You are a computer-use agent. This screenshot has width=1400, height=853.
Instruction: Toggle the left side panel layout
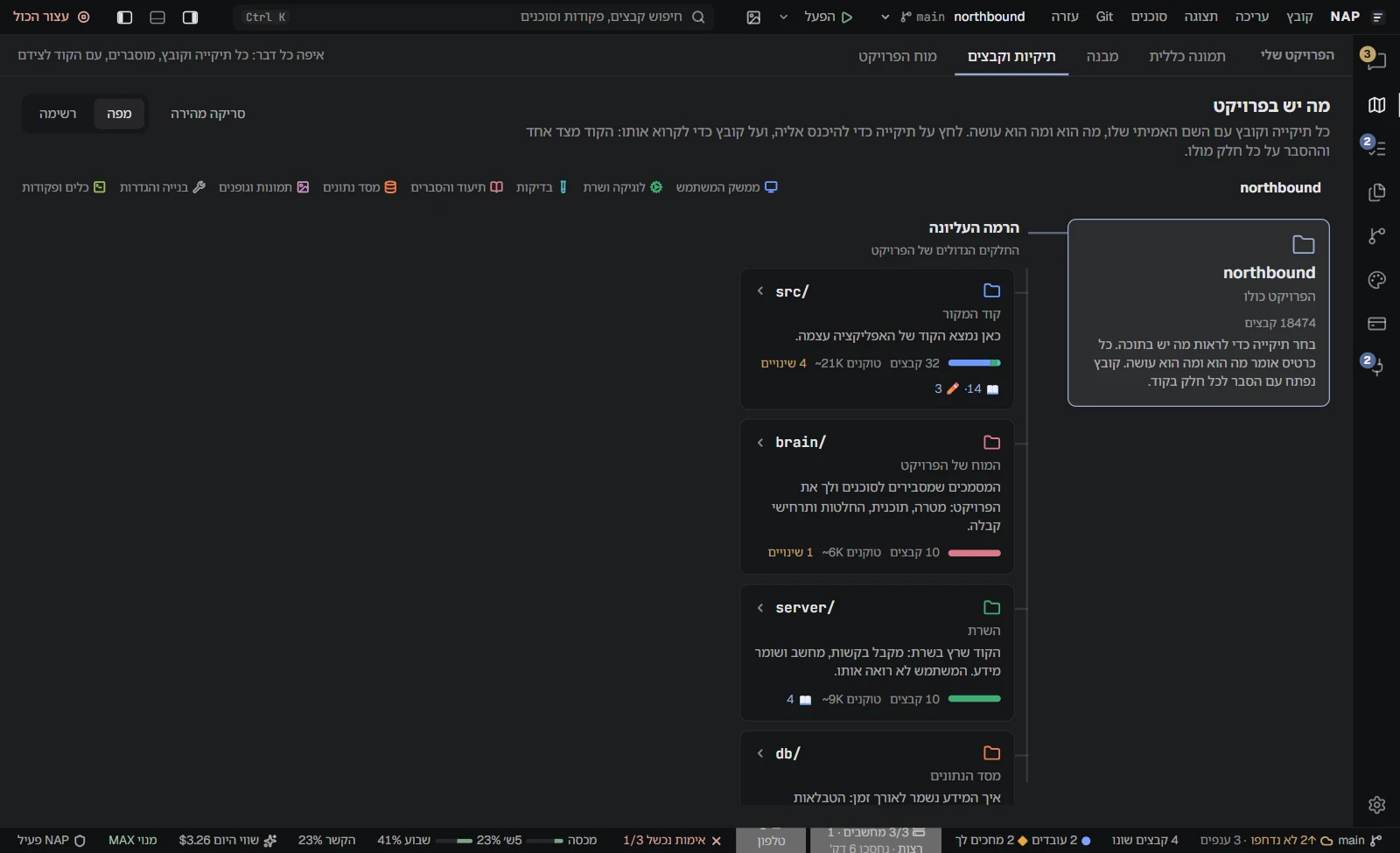[x=124, y=17]
